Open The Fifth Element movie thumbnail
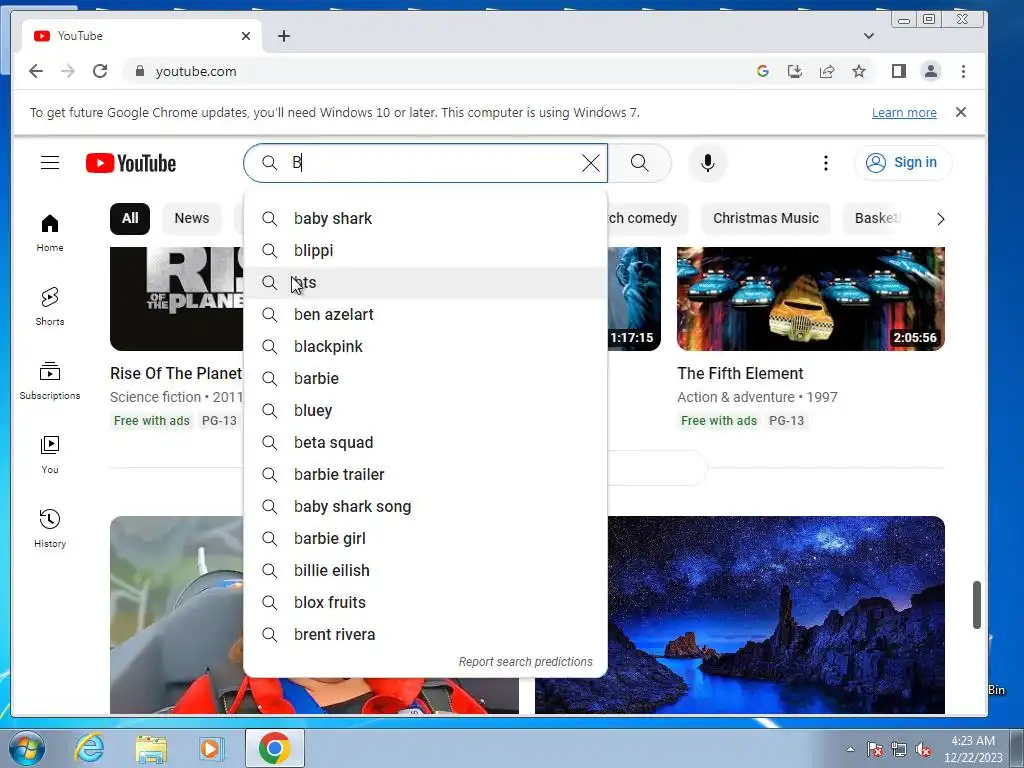This screenshot has width=1024, height=768. click(810, 298)
